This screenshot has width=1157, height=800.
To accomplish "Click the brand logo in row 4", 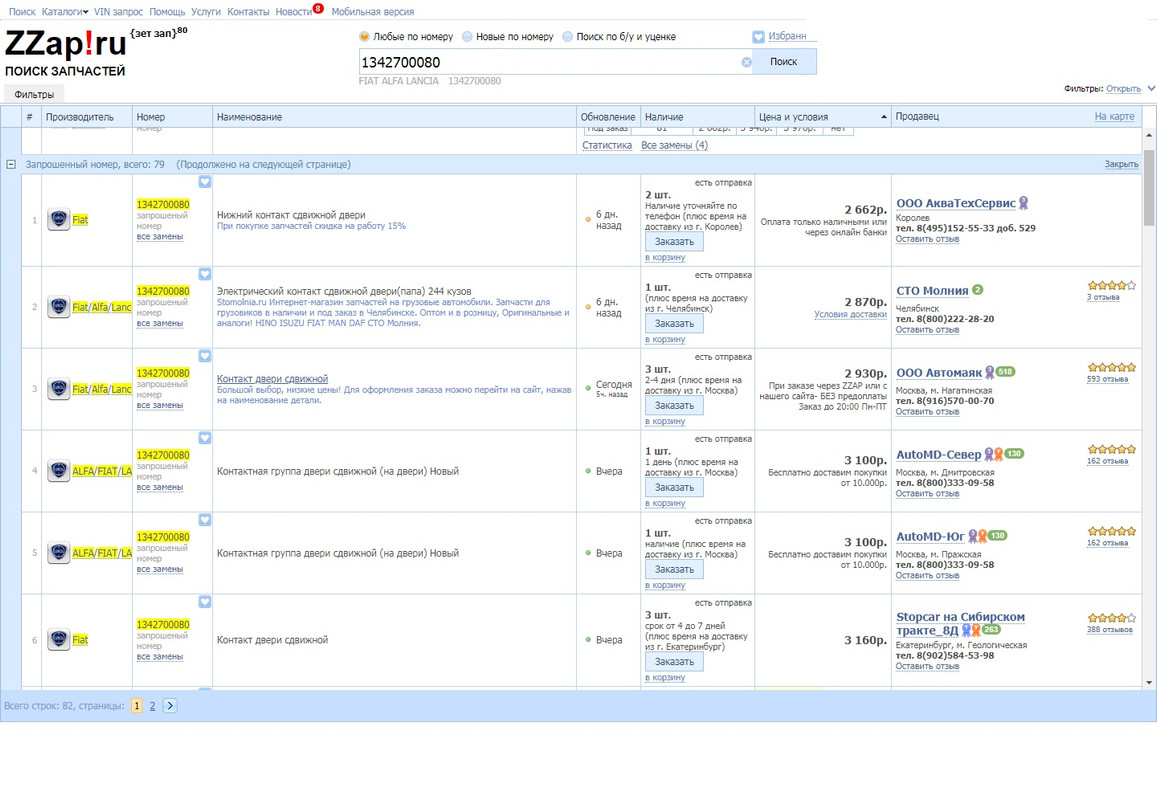I will pyautogui.click(x=58, y=470).
